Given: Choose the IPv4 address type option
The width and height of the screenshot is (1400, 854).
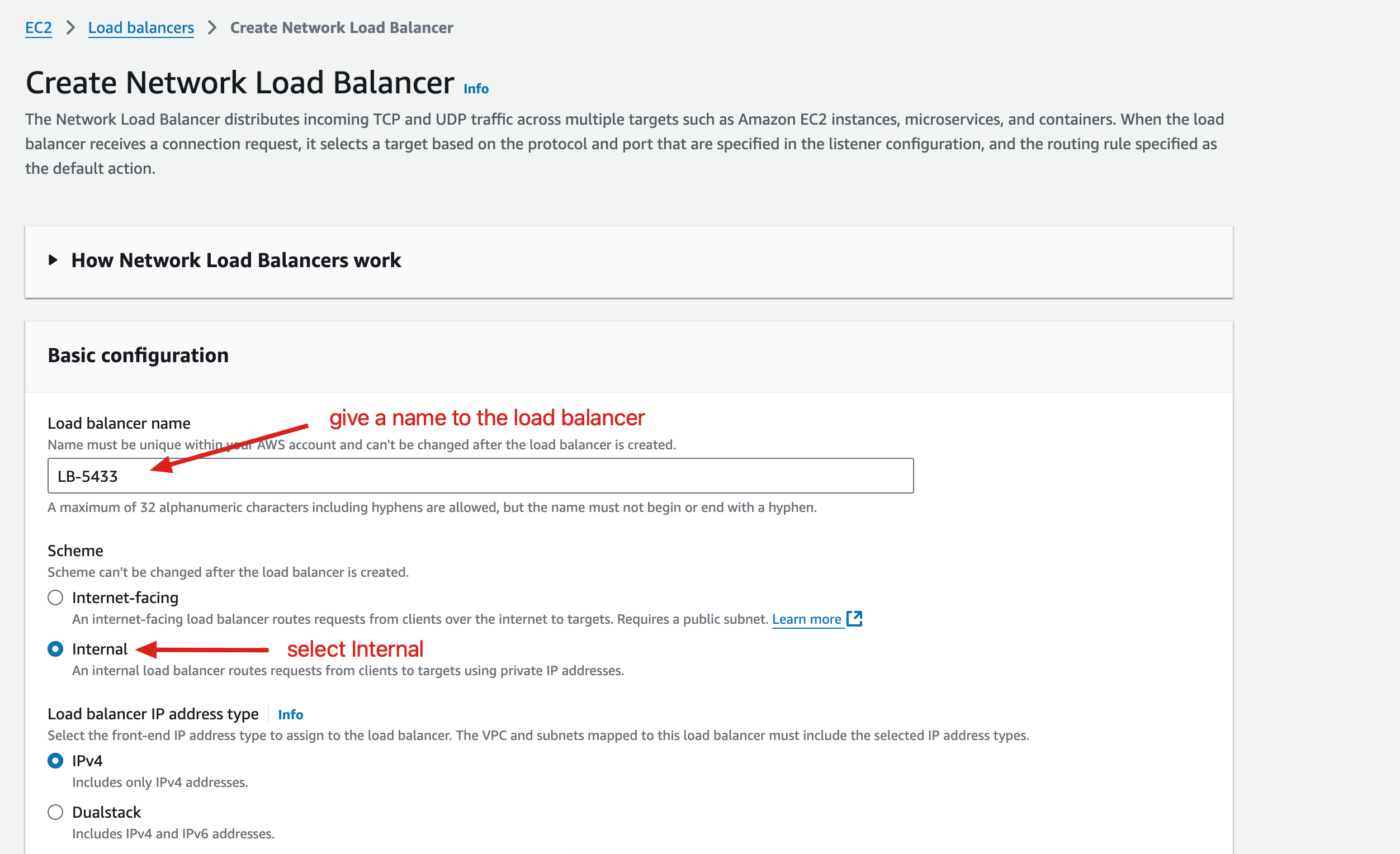Looking at the screenshot, I should click(55, 760).
